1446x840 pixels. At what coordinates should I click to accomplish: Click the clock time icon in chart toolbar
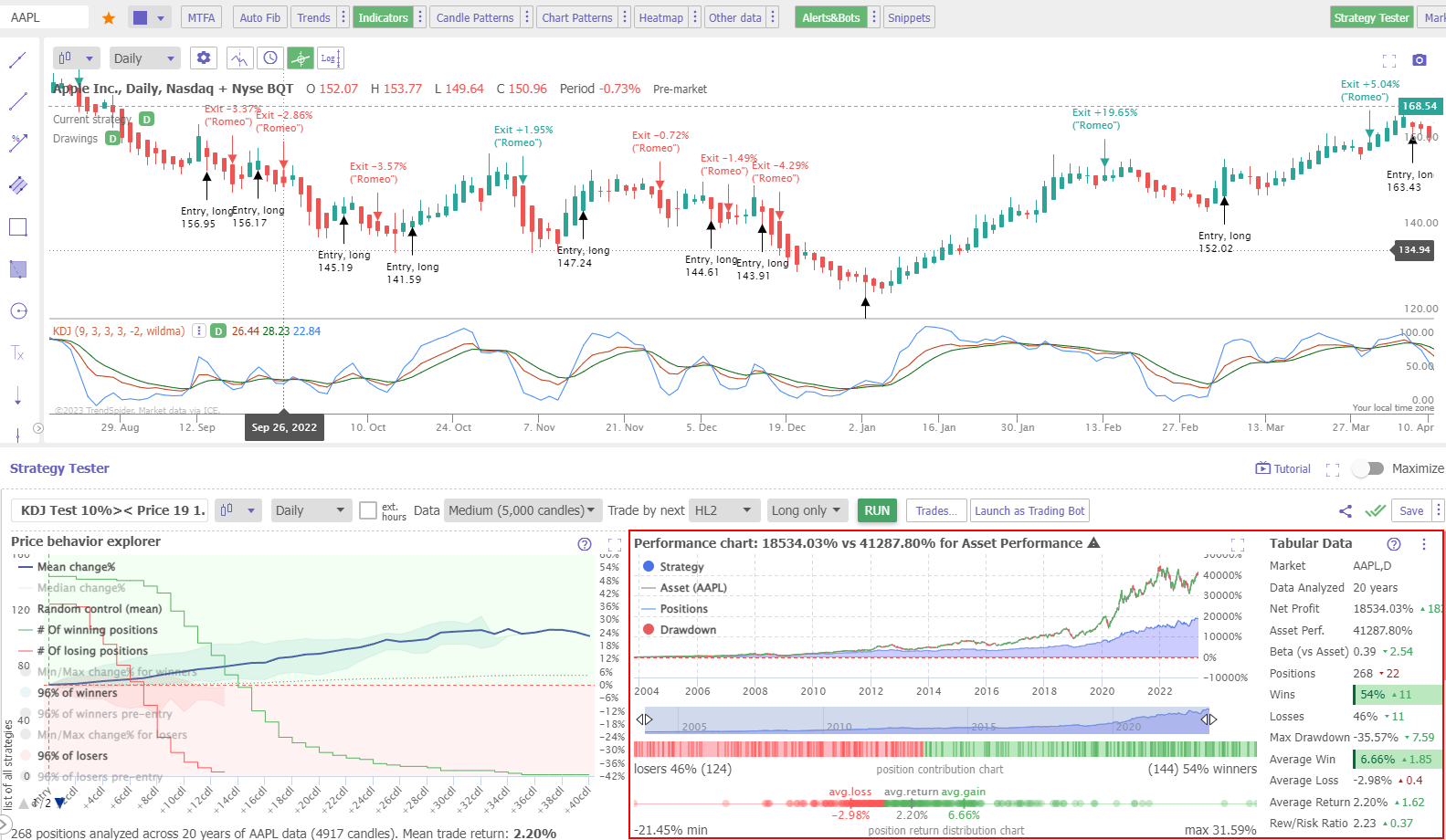(270, 58)
